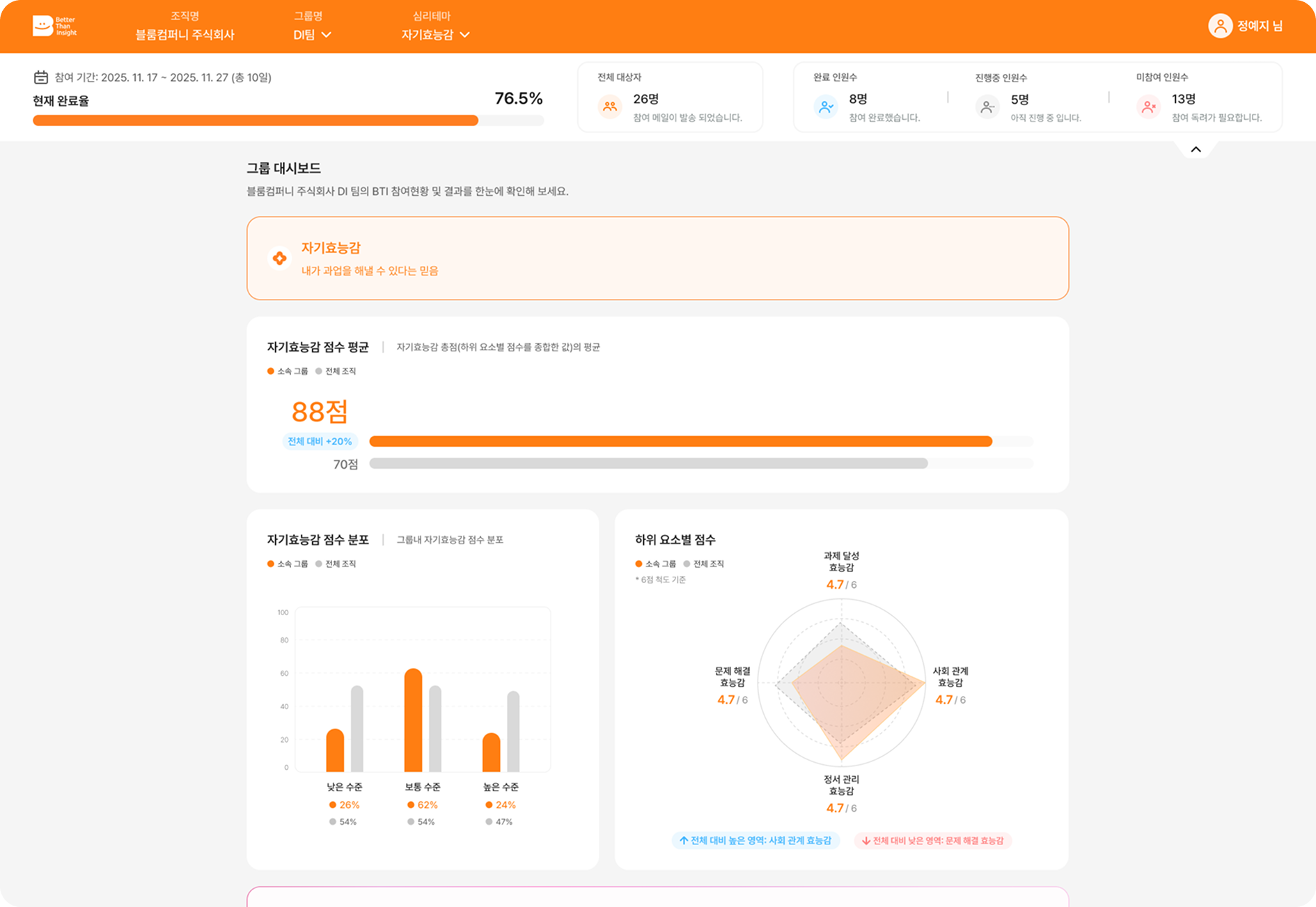Screen dimensions: 1316x907
Task: Collapse the summary header with chevron up
Action: click(x=1196, y=149)
